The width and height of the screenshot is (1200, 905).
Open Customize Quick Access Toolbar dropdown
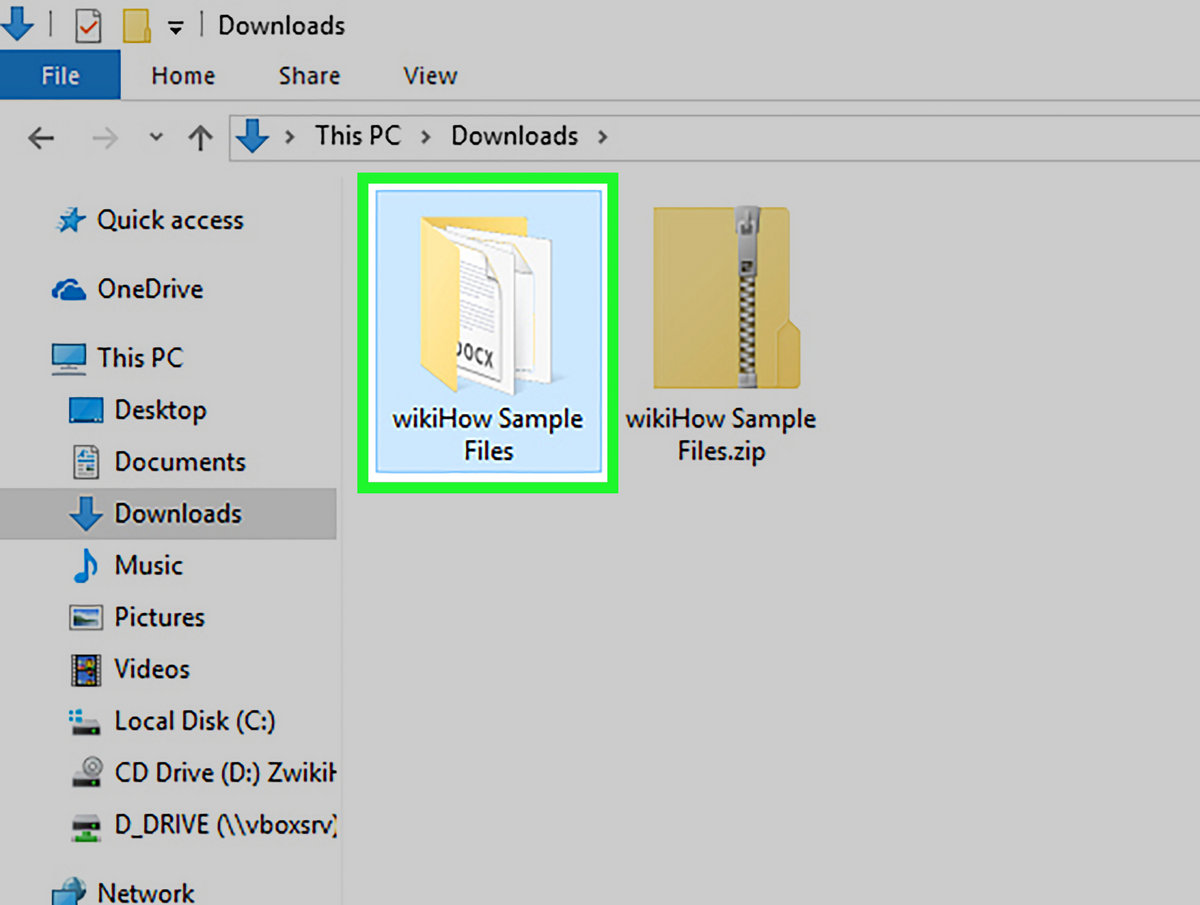(175, 28)
